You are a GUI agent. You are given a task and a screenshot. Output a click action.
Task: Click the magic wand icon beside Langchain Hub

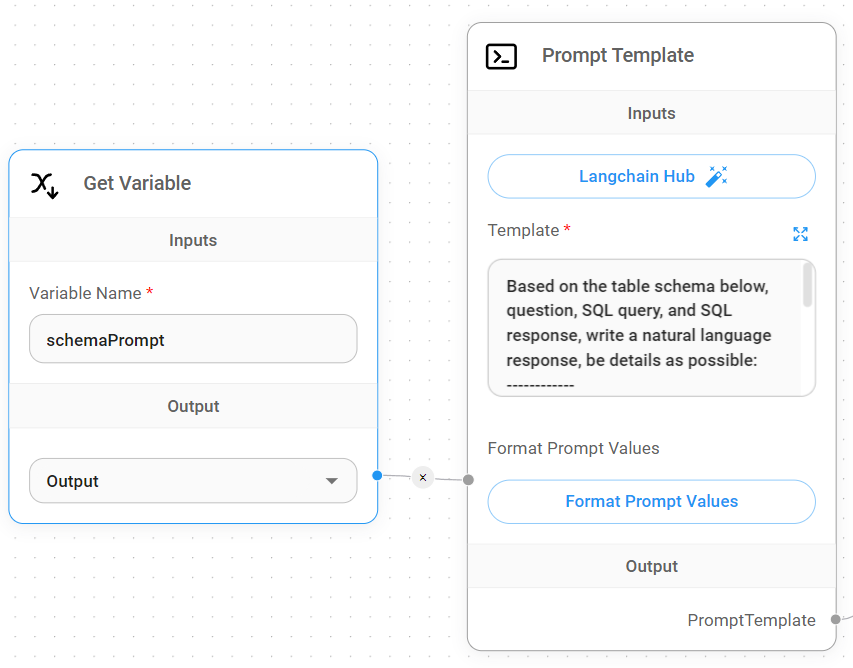coord(716,177)
